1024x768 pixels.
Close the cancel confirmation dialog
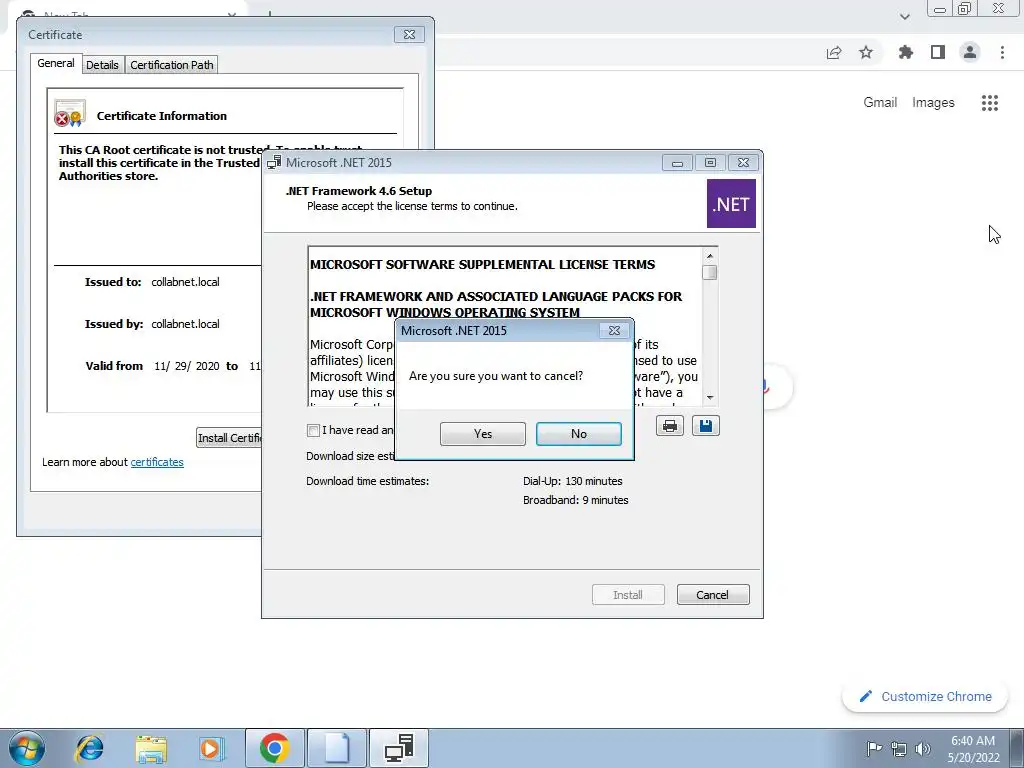click(x=615, y=330)
